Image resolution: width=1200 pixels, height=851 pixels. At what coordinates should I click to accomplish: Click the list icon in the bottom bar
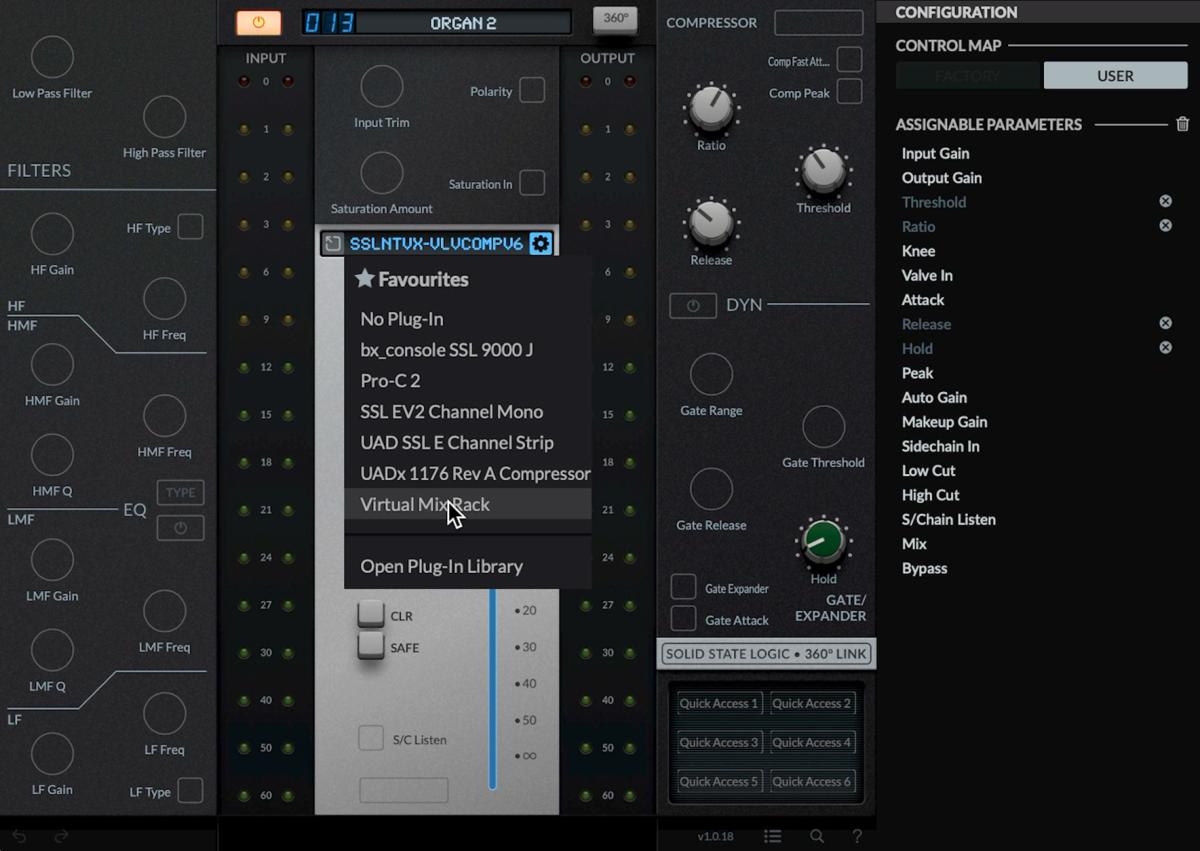pos(771,836)
